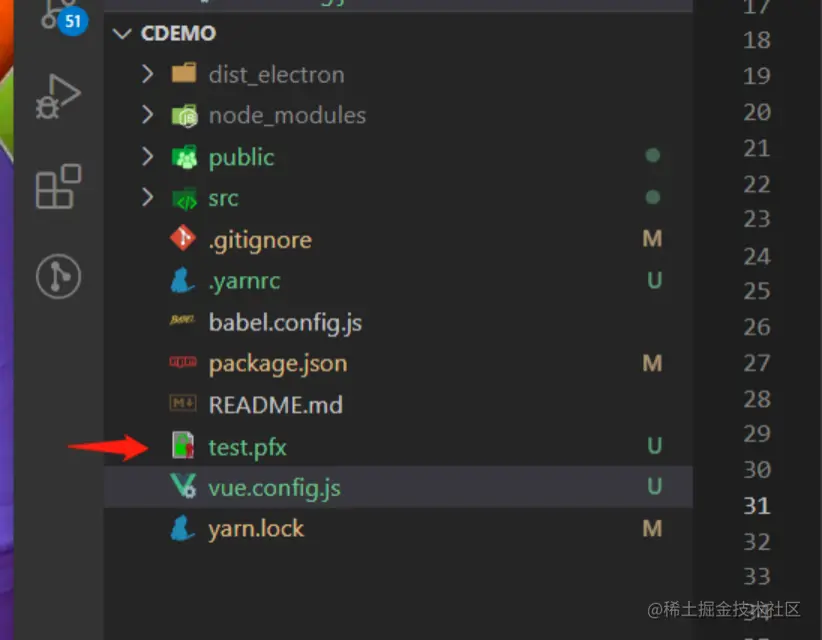The height and width of the screenshot is (640, 822).
Task: Open the Run and Debug view
Action: pos(58,98)
